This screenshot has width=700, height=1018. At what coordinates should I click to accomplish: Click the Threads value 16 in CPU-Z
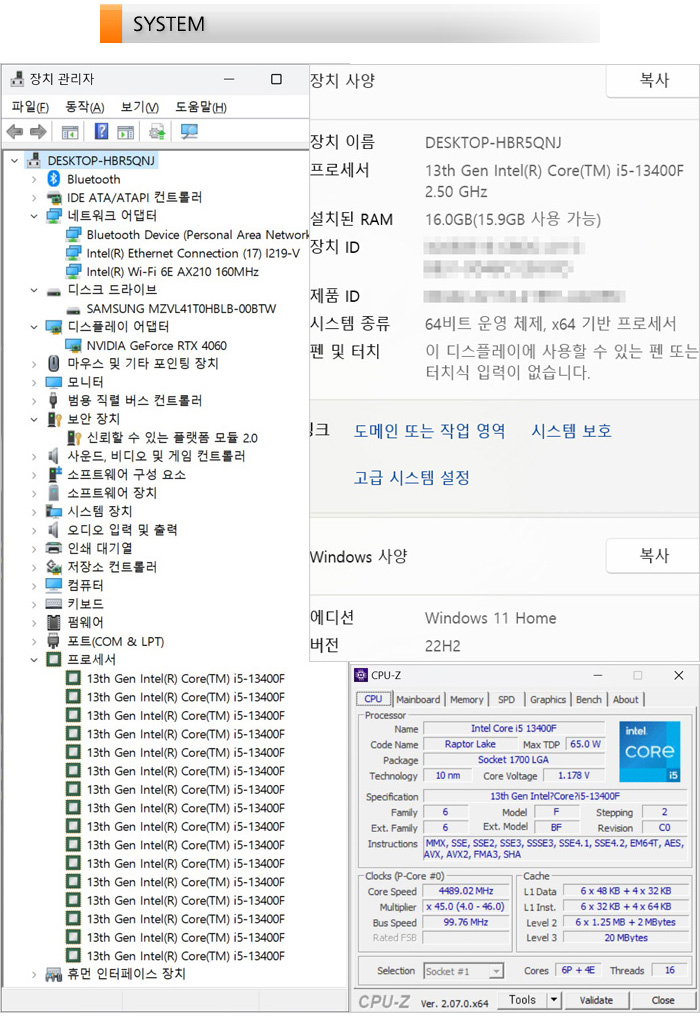tap(669, 970)
